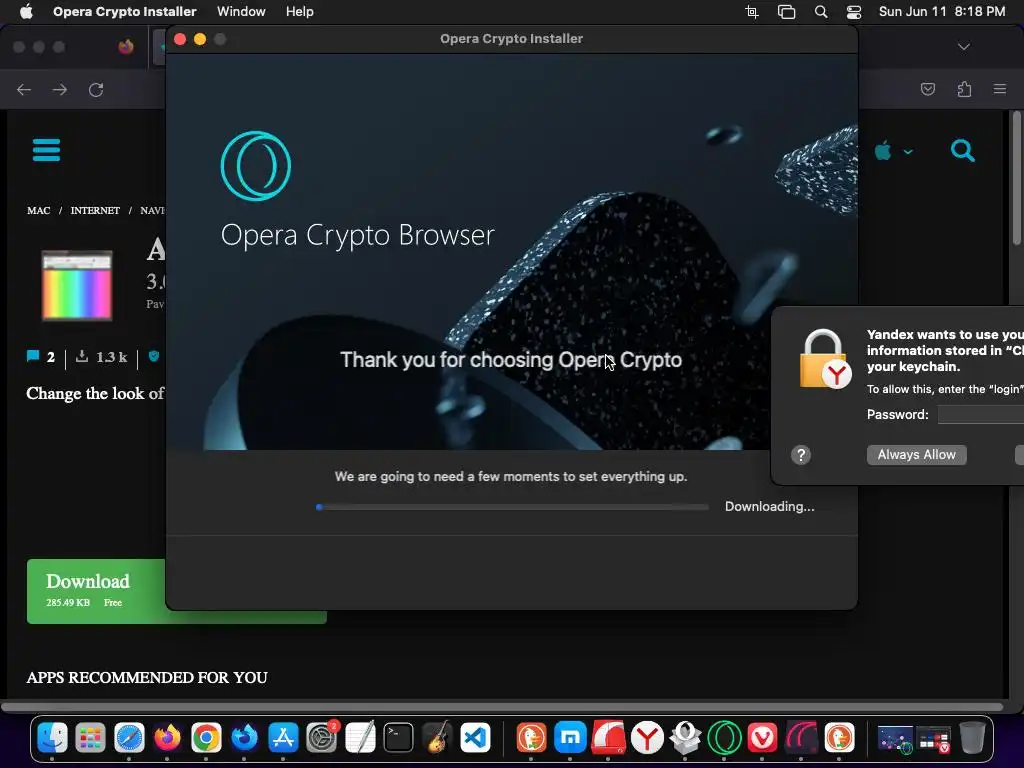Click the webpage horizontal scrollbar
Viewport: 1024px width, 768px height.
502,707
